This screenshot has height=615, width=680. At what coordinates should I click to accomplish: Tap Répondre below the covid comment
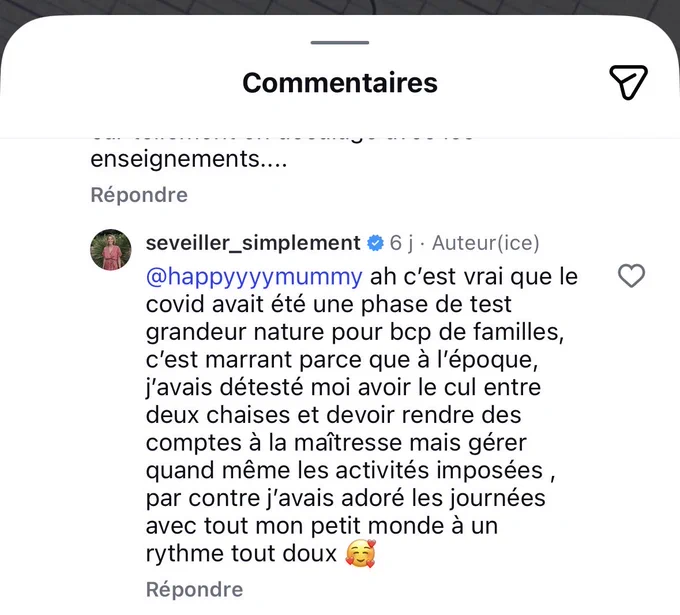[x=194, y=589]
